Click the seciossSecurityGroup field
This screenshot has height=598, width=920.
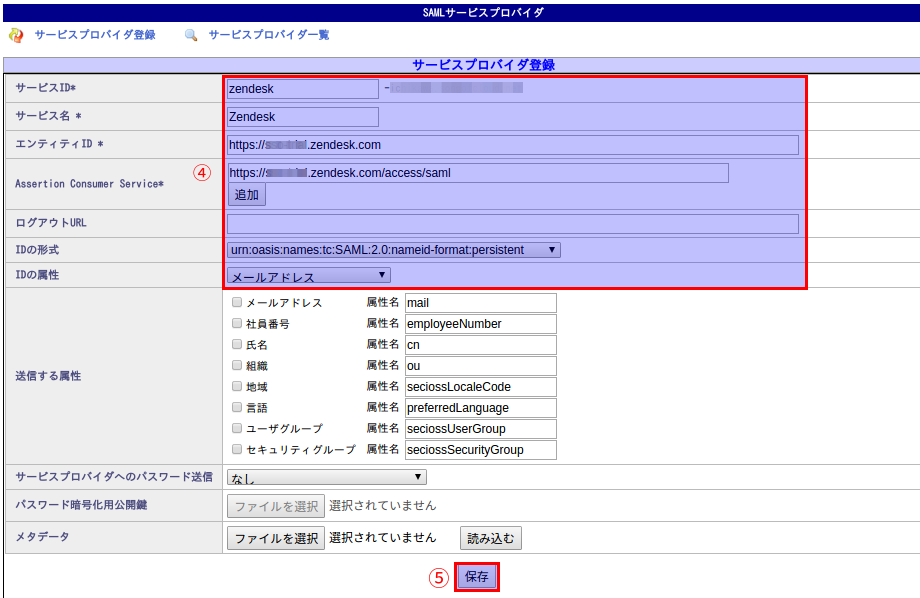(481, 450)
